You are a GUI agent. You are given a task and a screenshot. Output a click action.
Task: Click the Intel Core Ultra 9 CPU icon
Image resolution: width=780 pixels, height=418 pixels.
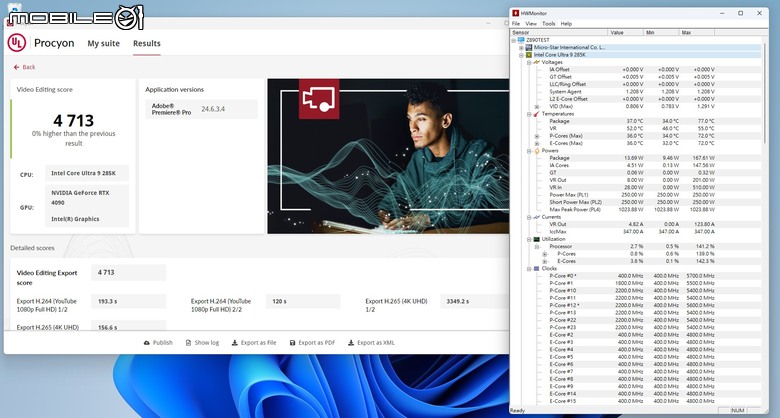(529, 55)
